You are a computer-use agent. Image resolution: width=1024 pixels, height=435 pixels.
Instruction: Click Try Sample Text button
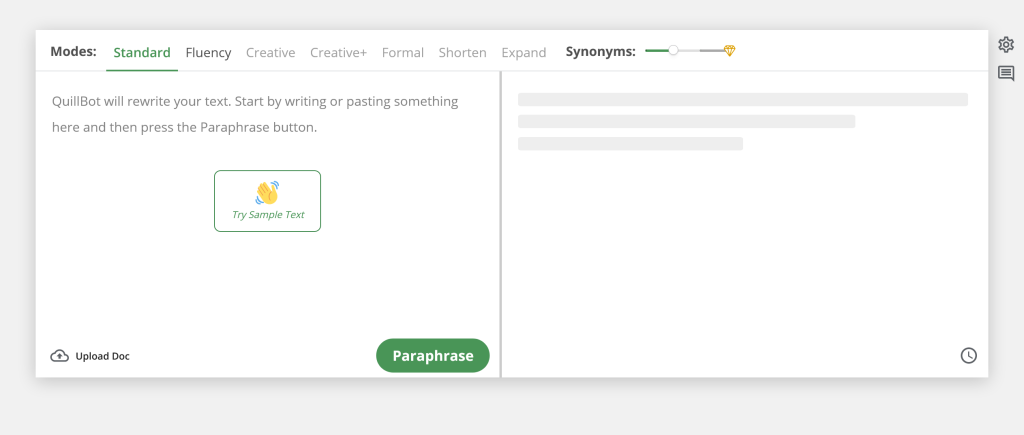tap(268, 201)
